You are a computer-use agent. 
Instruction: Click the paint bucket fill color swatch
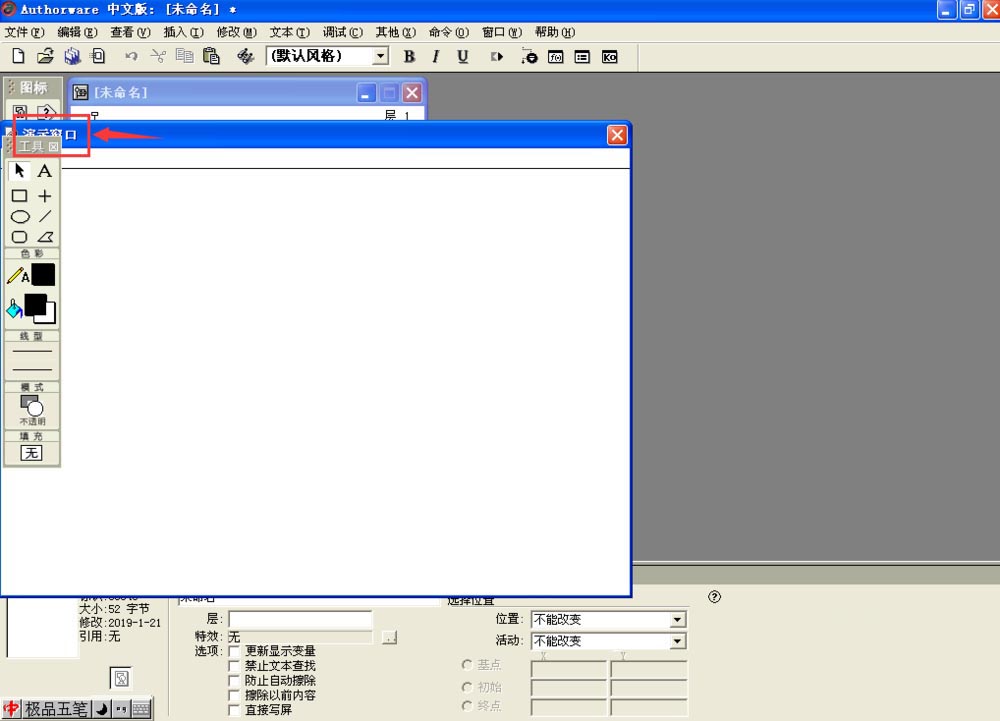click(x=14, y=309)
